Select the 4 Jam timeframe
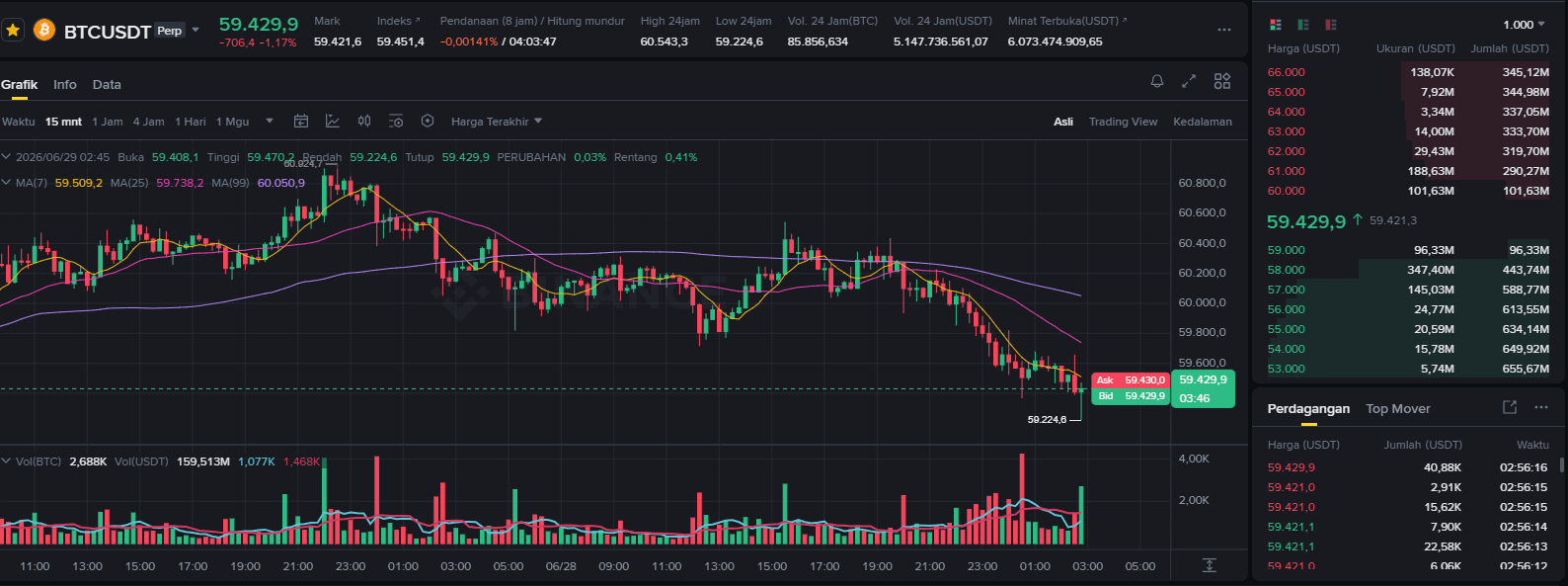The width and height of the screenshot is (1568, 586). click(149, 122)
